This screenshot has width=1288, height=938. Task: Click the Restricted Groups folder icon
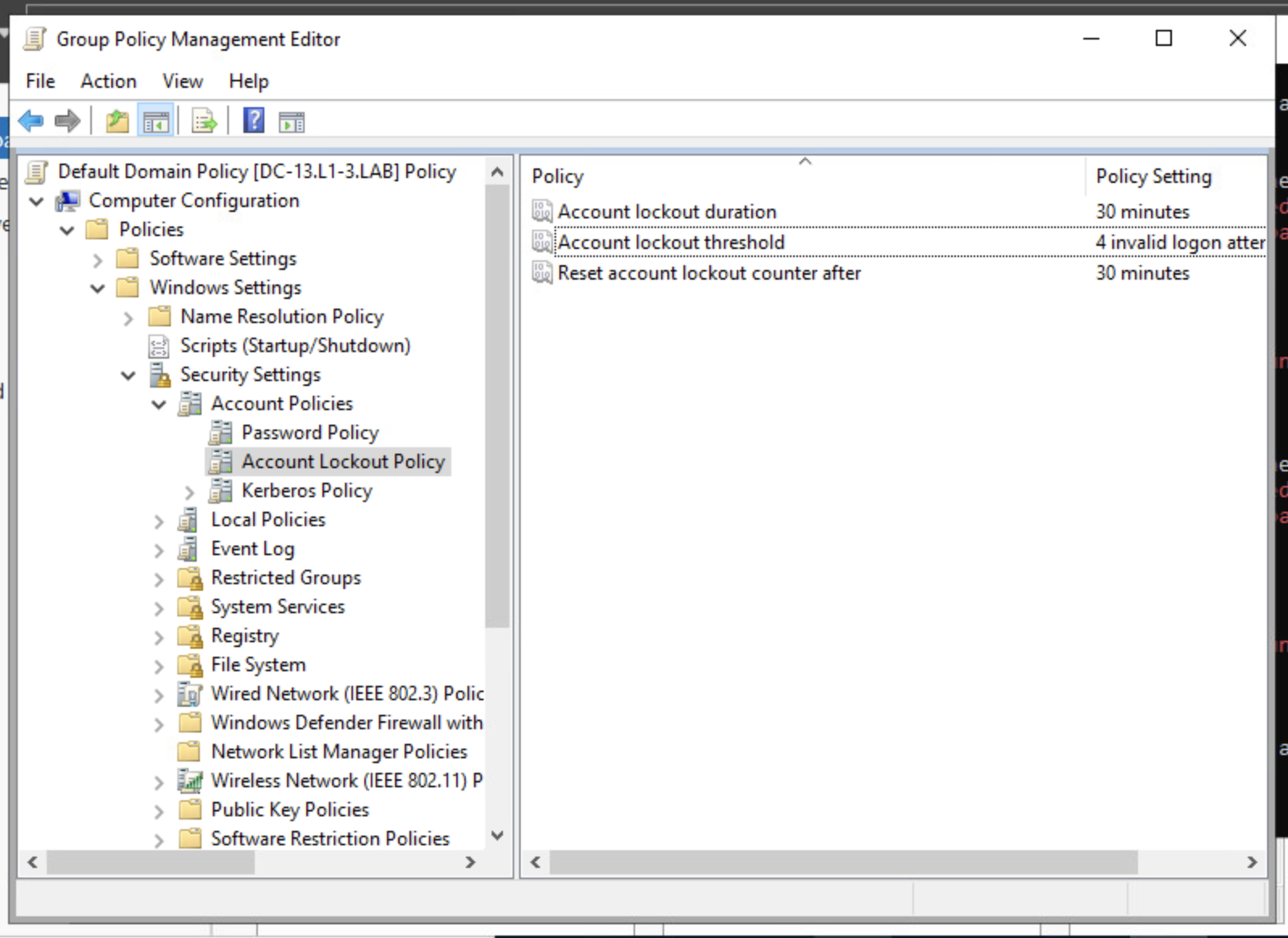click(190, 578)
